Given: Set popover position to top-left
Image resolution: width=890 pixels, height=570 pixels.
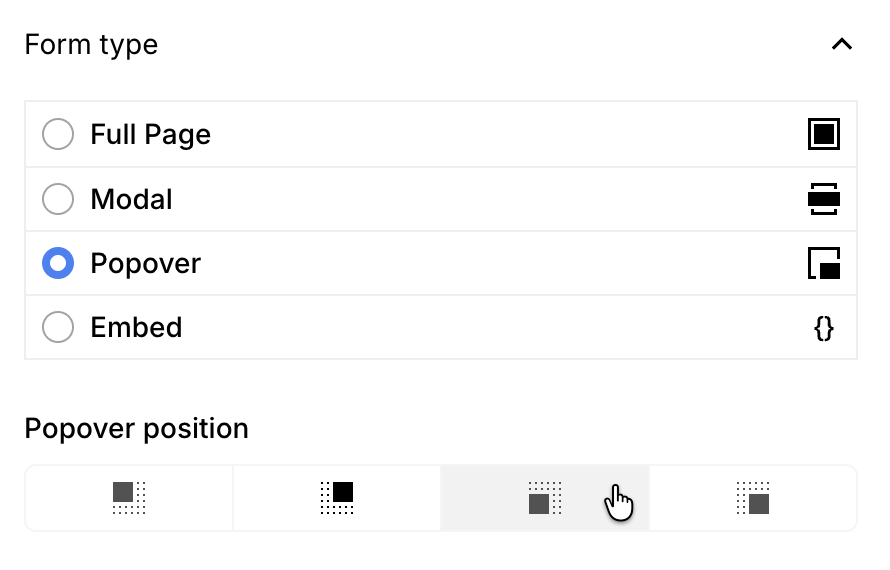Looking at the screenshot, I should pos(129,498).
